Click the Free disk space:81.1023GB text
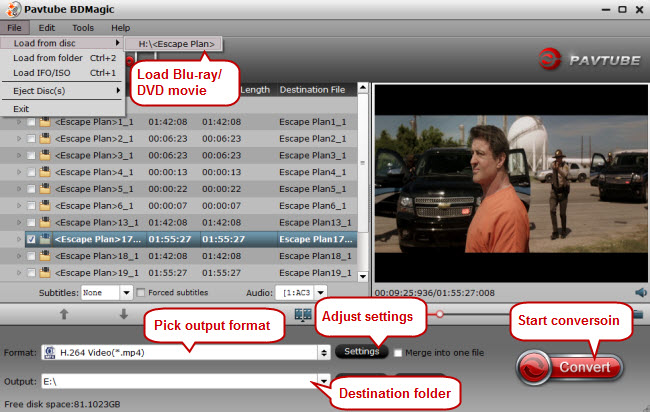Image resolution: width=650 pixels, height=412 pixels. pyautogui.click(x=62, y=404)
